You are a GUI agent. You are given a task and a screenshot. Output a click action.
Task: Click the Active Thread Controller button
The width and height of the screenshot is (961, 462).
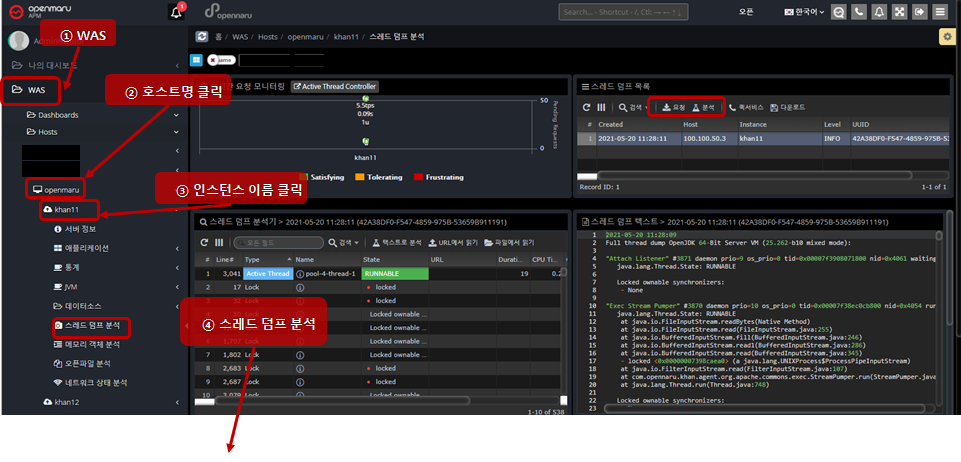click(334, 87)
